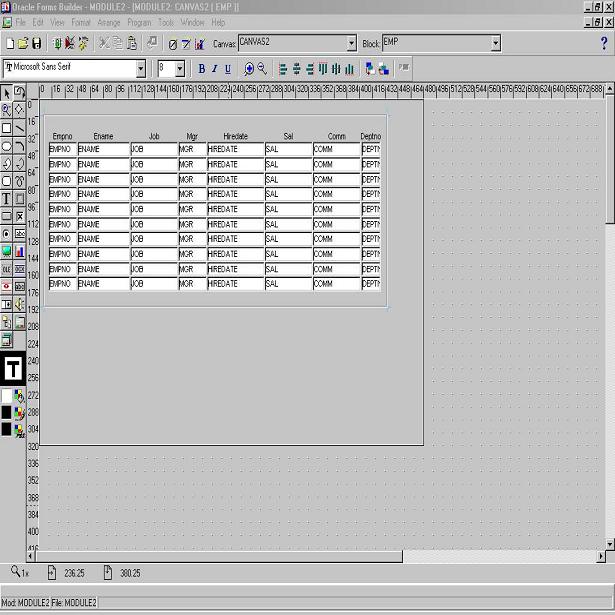The width and height of the screenshot is (615, 615).
Task: Open the Fill Color palette picker
Action: (19, 396)
